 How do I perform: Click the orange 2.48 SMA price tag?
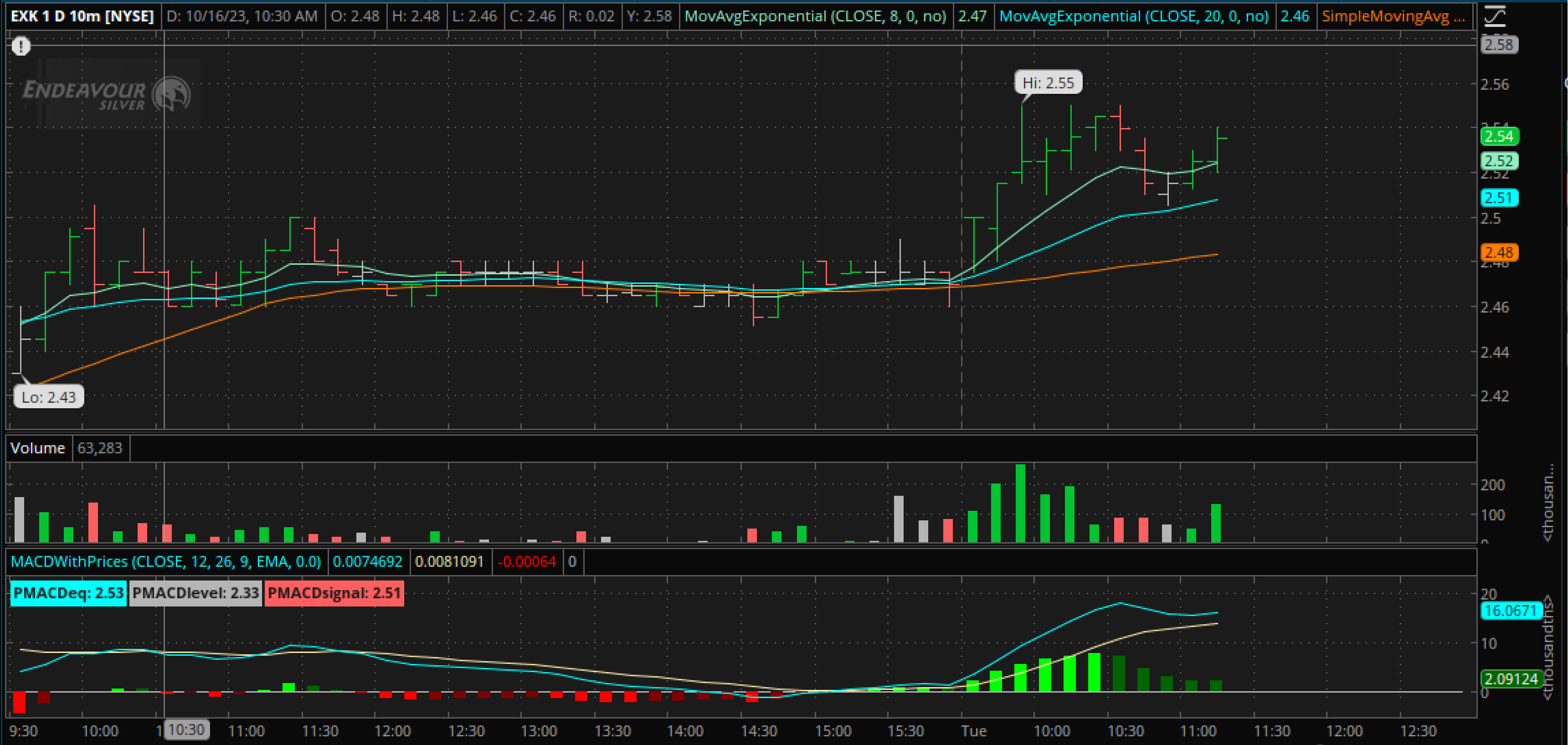(1499, 252)
